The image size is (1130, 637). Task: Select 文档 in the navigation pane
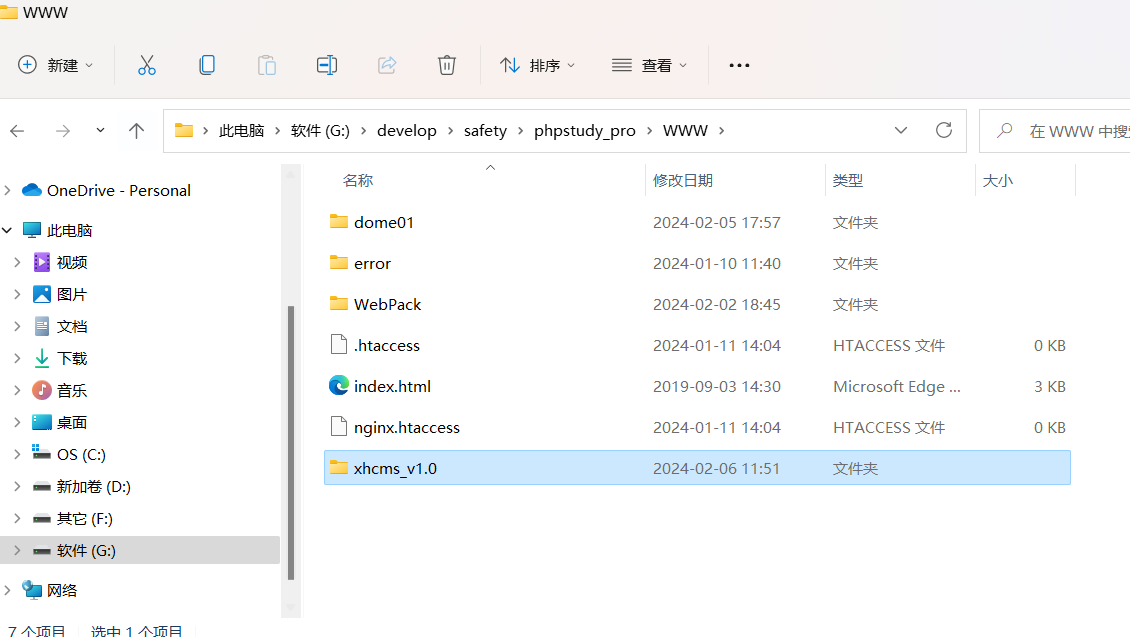pos(71,326)
